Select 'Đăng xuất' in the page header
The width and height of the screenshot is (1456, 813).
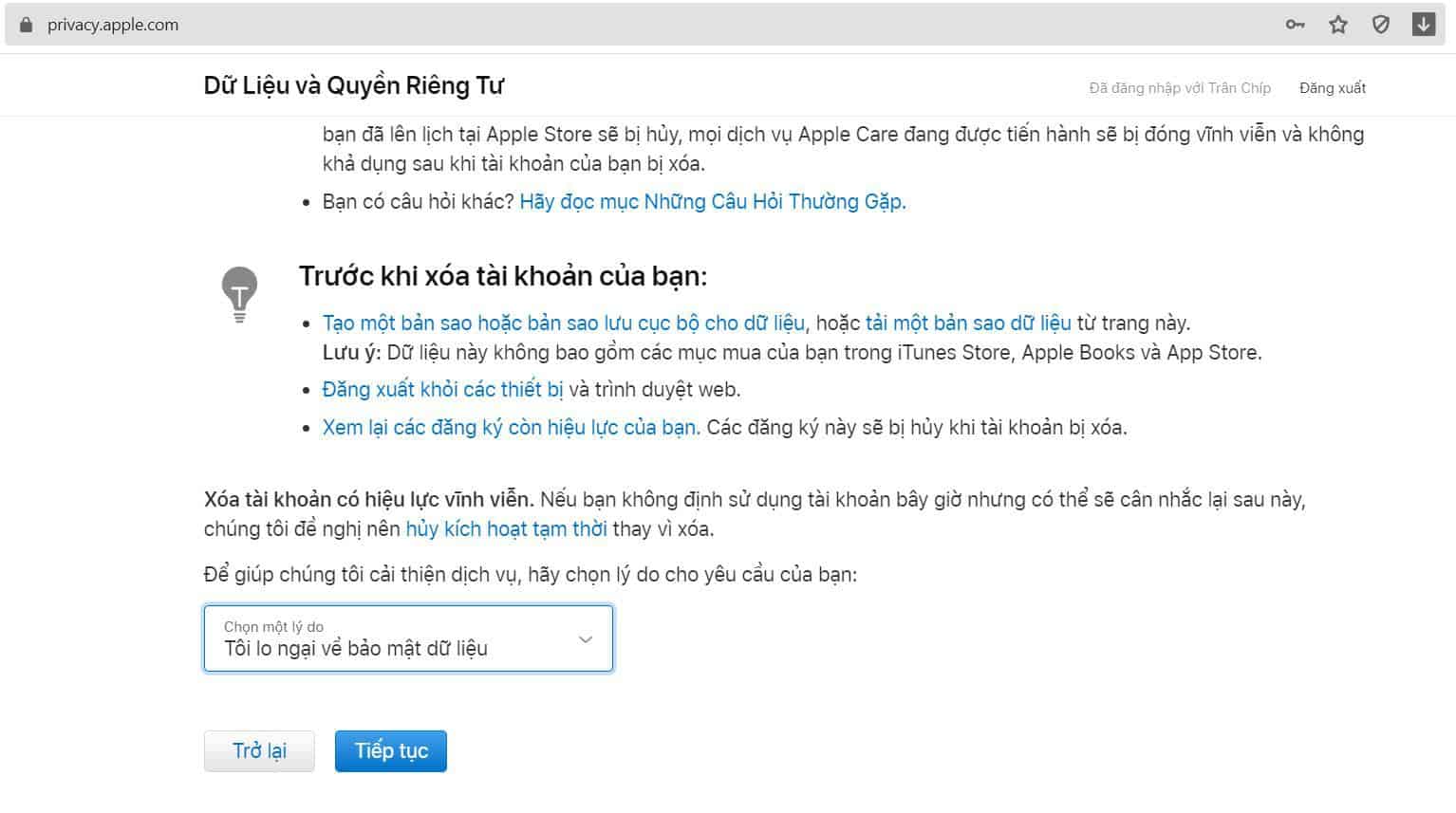point(1333,86)
